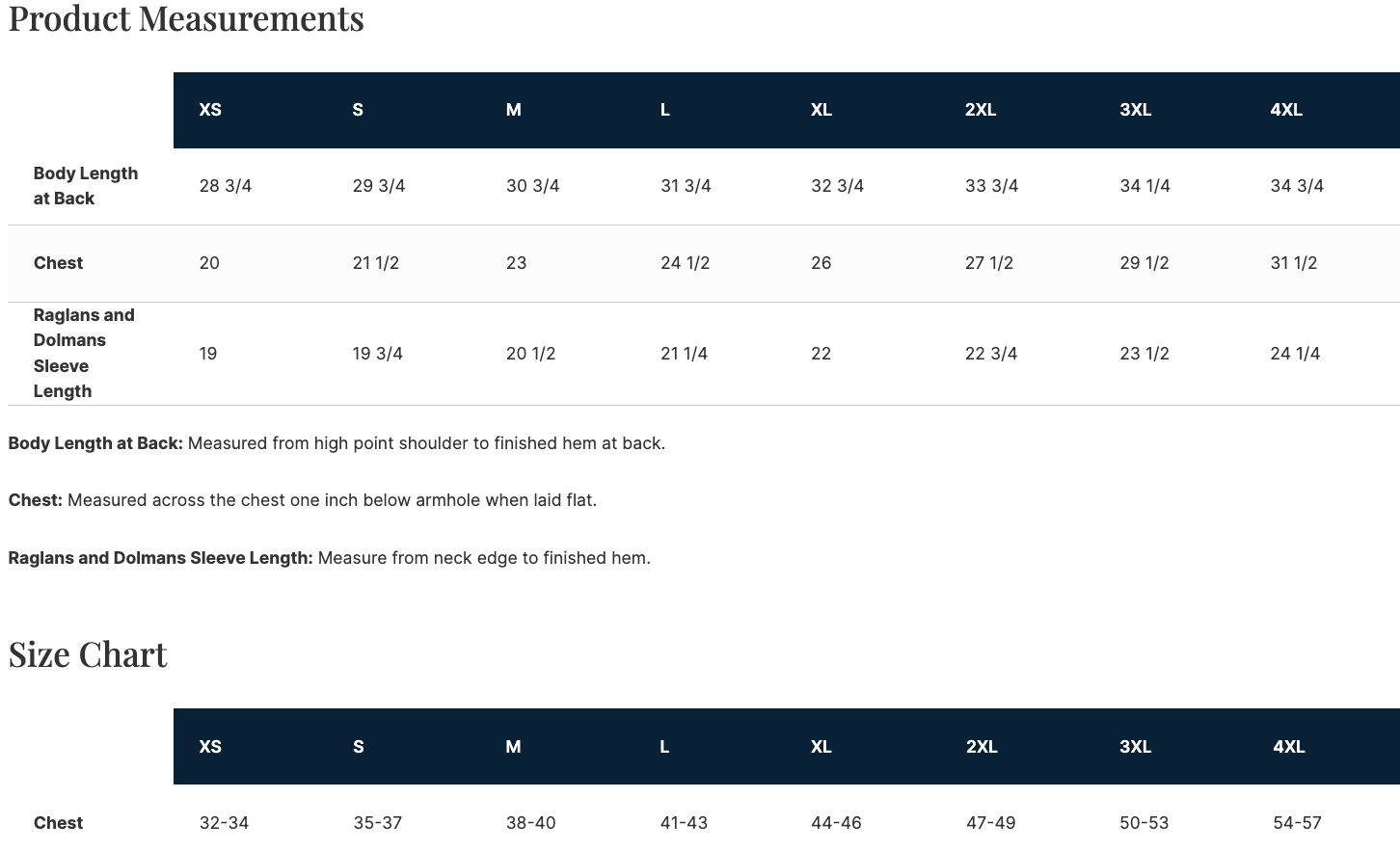The width and height of the screenshot is (1400, 851).
Task: Select the 28 3/4 body length value
Action: coord(225,186)
